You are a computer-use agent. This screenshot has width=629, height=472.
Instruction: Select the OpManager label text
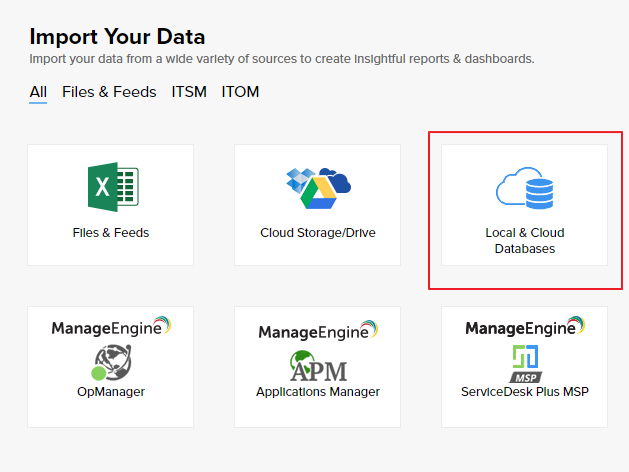(x=111, y=391)
